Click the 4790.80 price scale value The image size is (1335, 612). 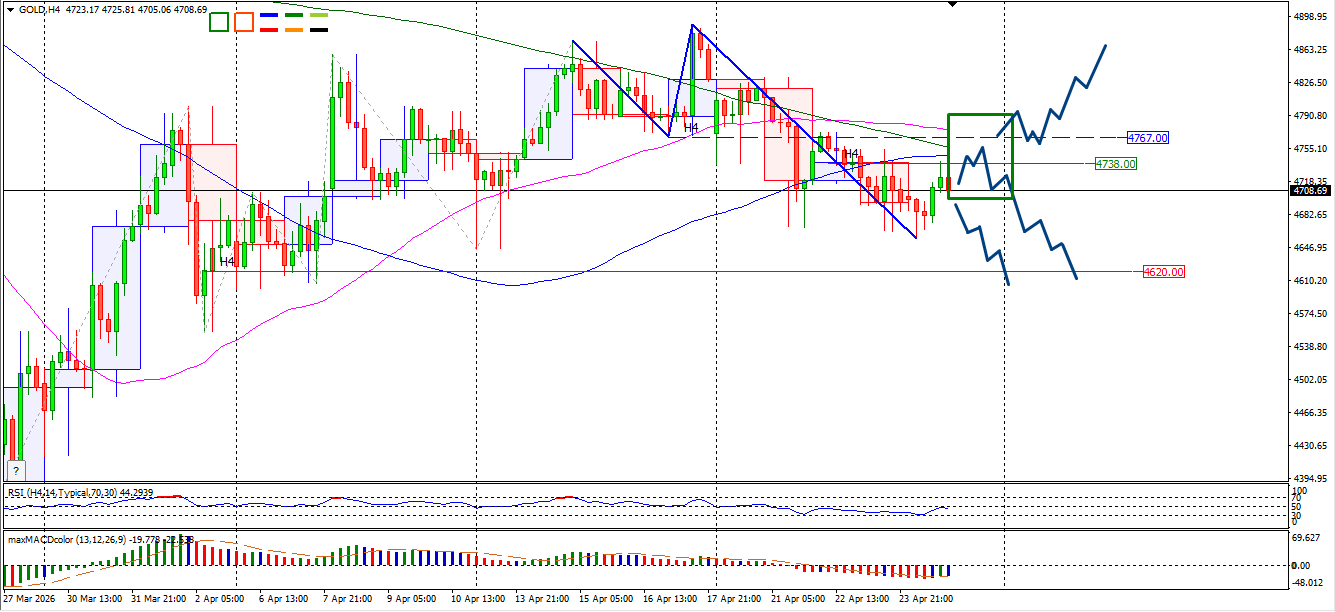(1309, 116)
